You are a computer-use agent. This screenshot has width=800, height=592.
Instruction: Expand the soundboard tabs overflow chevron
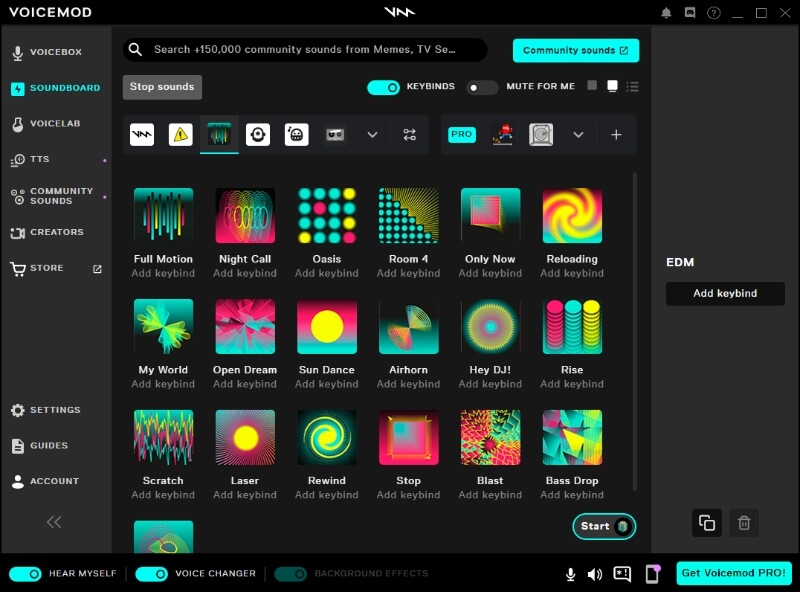pos(372,134)
